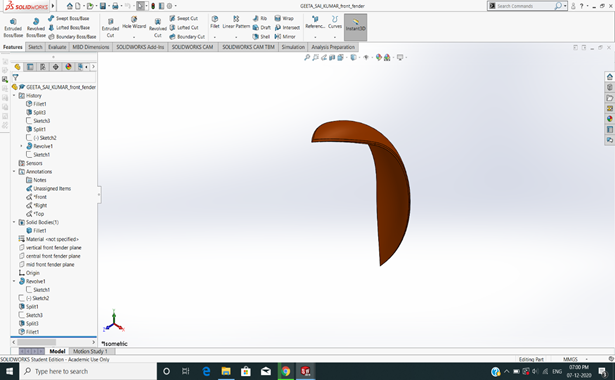Toggle the feature tree filter icon
The image size is (615, 380).
click(x=15, y=77)
